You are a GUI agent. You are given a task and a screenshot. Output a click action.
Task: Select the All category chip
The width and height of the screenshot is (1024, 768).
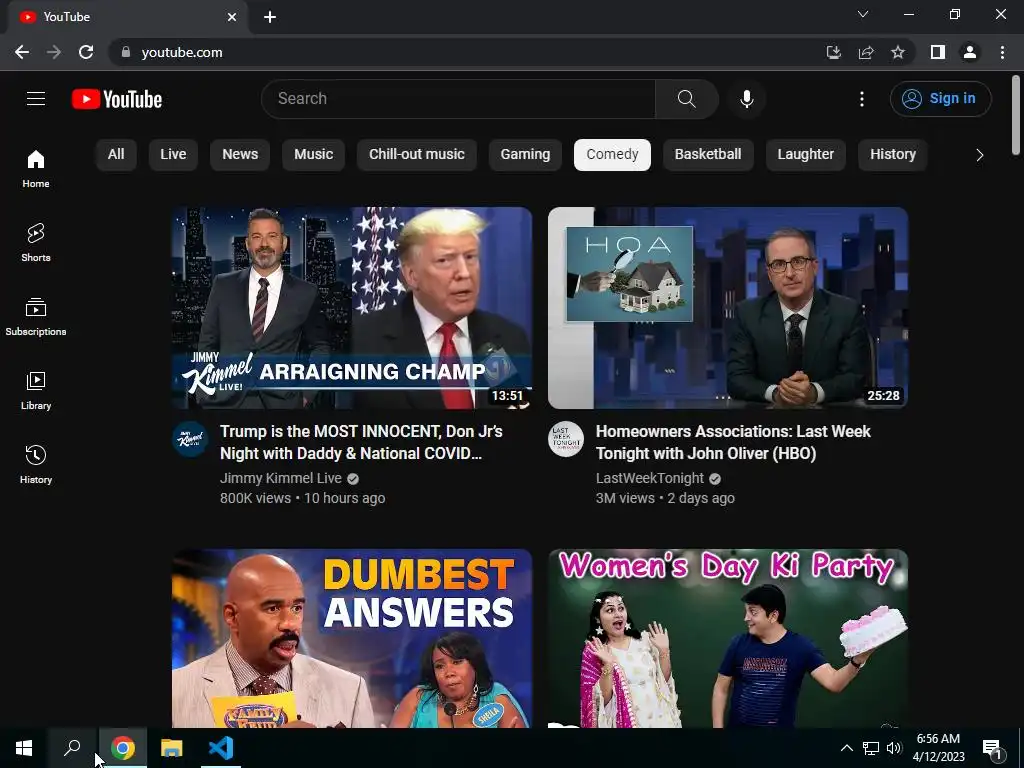click(116, 155)
